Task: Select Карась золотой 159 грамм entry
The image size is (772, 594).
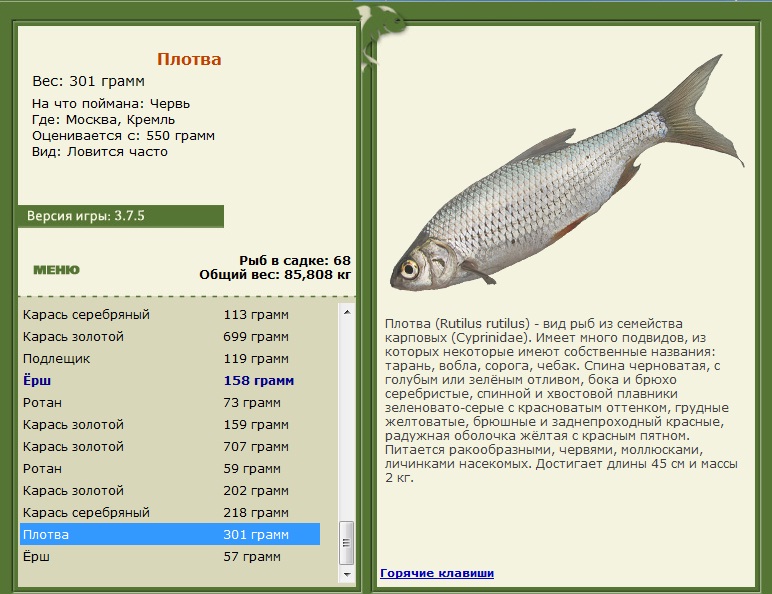Action: click(170, 425)
